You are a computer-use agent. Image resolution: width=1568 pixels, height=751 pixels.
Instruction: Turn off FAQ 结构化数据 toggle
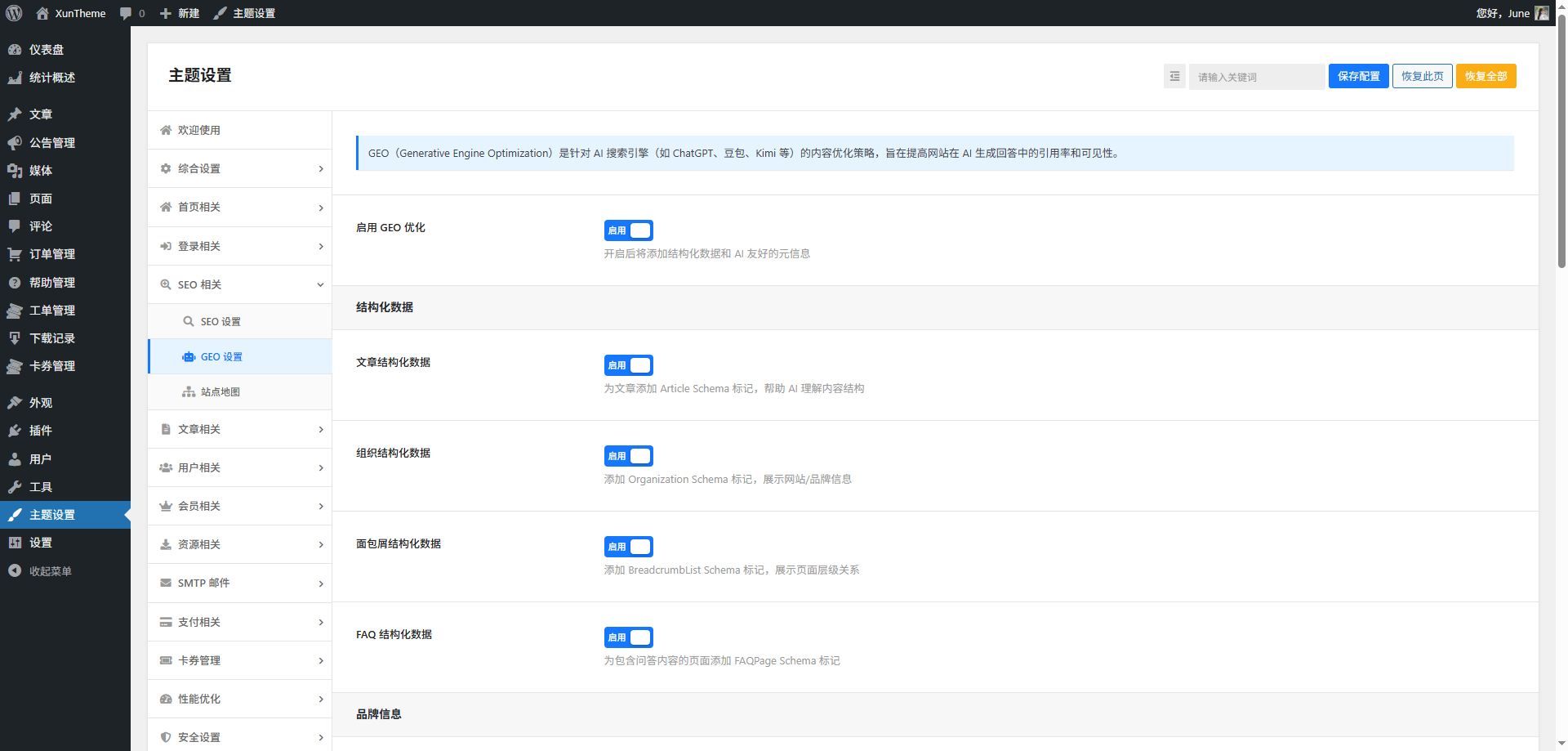pos(628,637)
